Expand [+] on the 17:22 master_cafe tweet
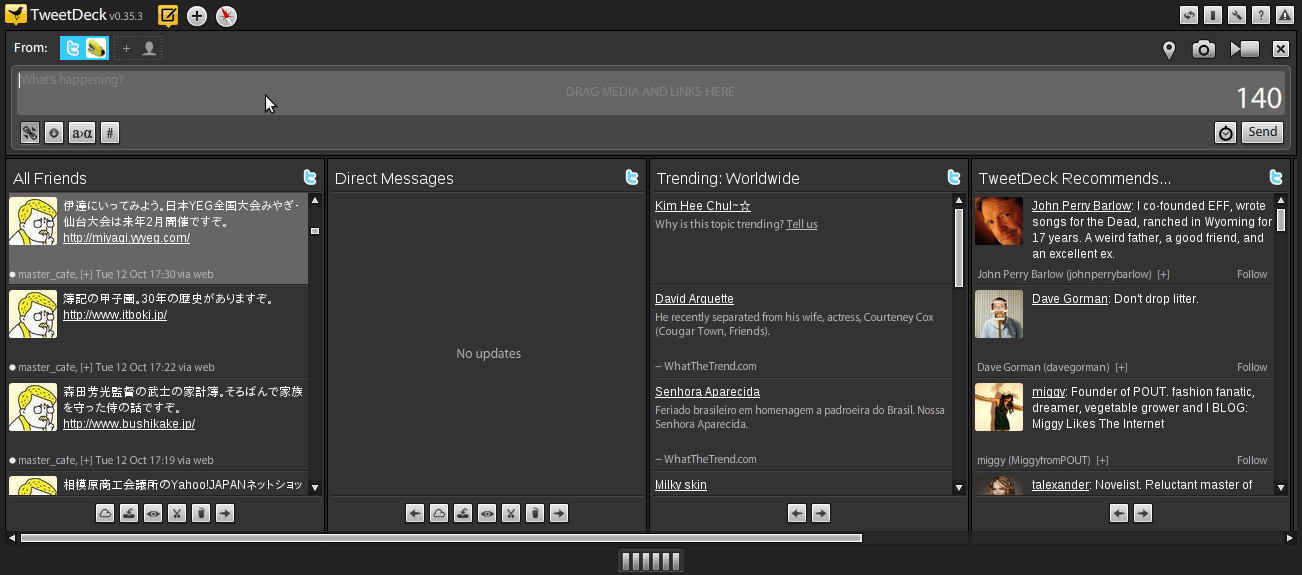 coord(87,367)
